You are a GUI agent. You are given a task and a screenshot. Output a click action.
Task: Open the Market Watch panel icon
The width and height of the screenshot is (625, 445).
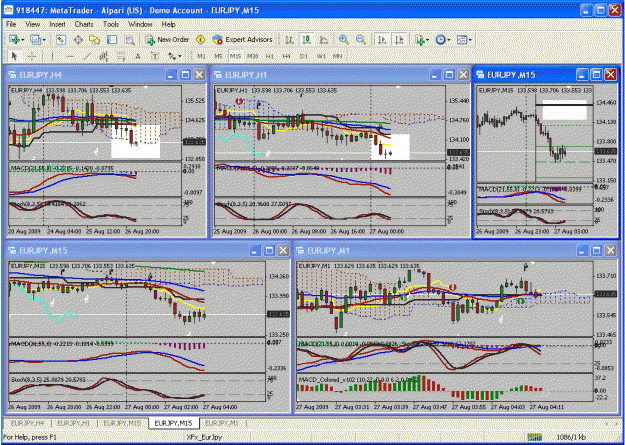tap(61, 39)
